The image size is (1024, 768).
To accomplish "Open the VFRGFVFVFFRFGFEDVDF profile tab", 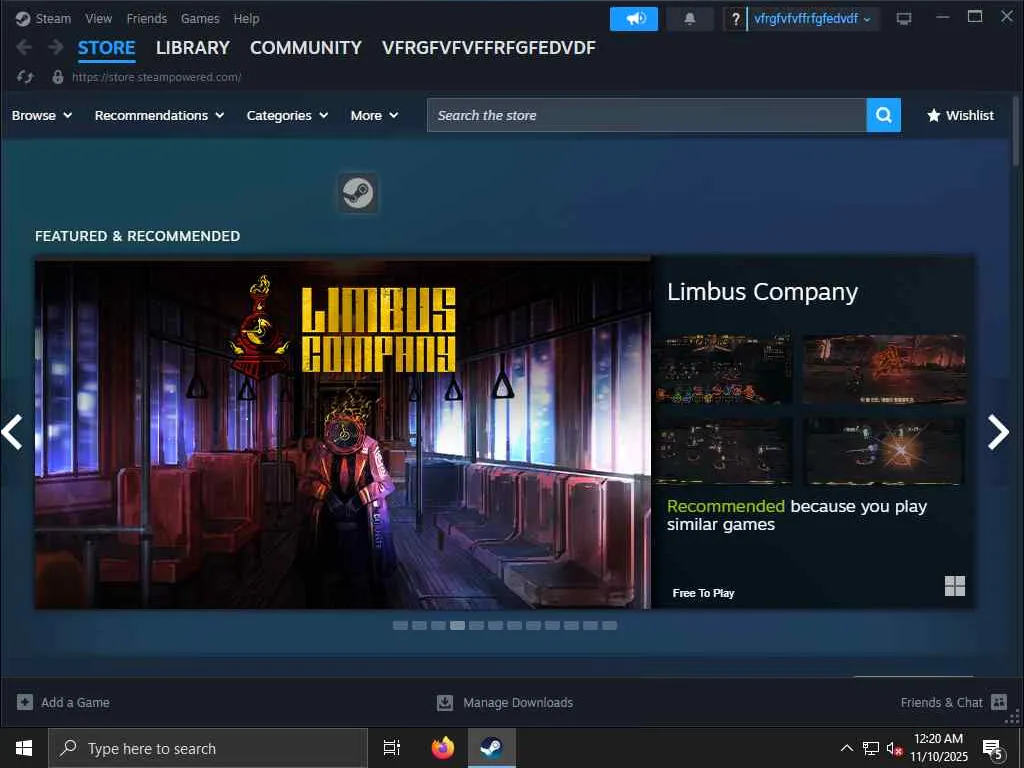I will tap(488, 48).
